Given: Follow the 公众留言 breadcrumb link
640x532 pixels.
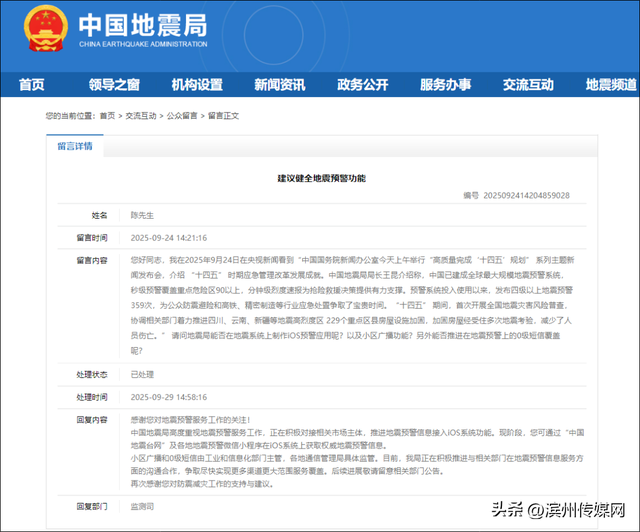Looking at the screenshot, I should 182,116.
